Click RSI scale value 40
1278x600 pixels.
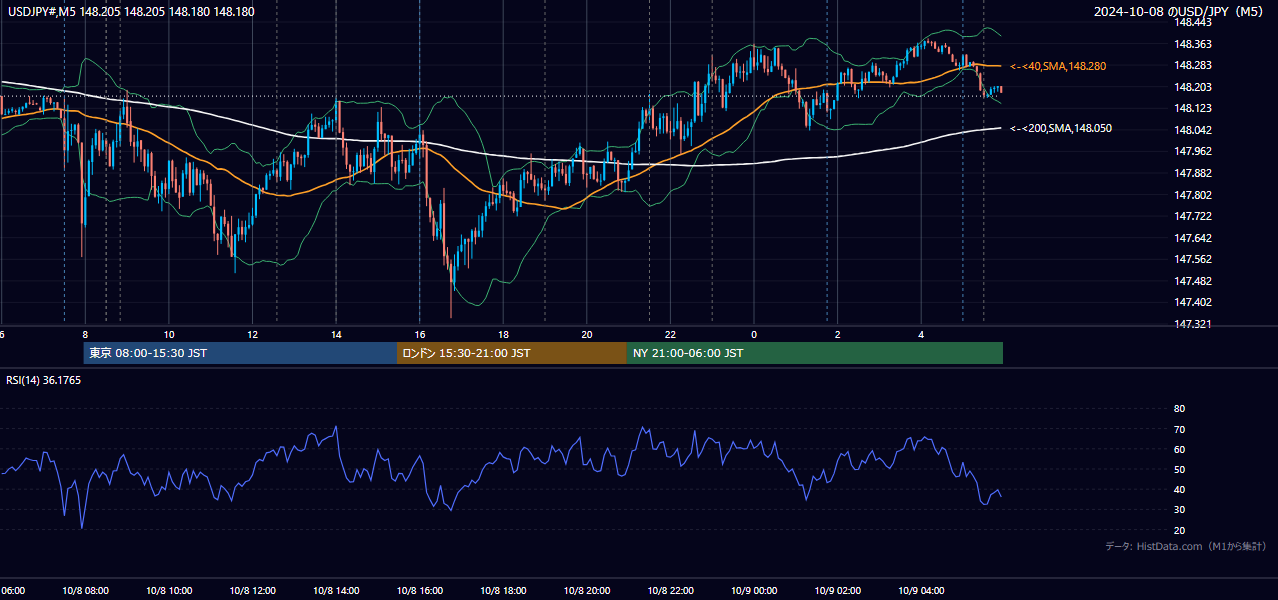[x=1179, y=489]
